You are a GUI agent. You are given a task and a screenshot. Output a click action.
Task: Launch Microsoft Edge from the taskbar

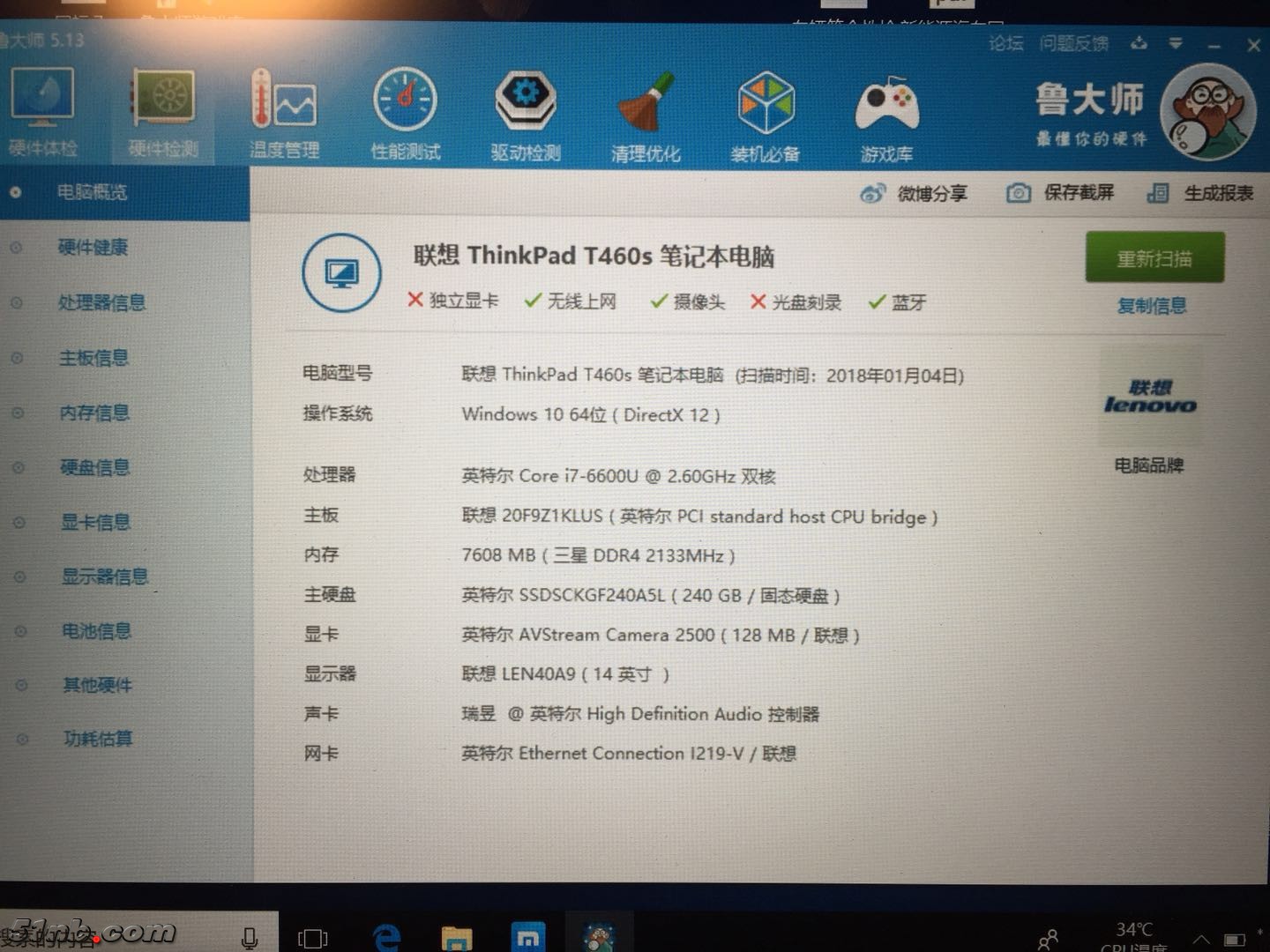(x=386, y=937)
